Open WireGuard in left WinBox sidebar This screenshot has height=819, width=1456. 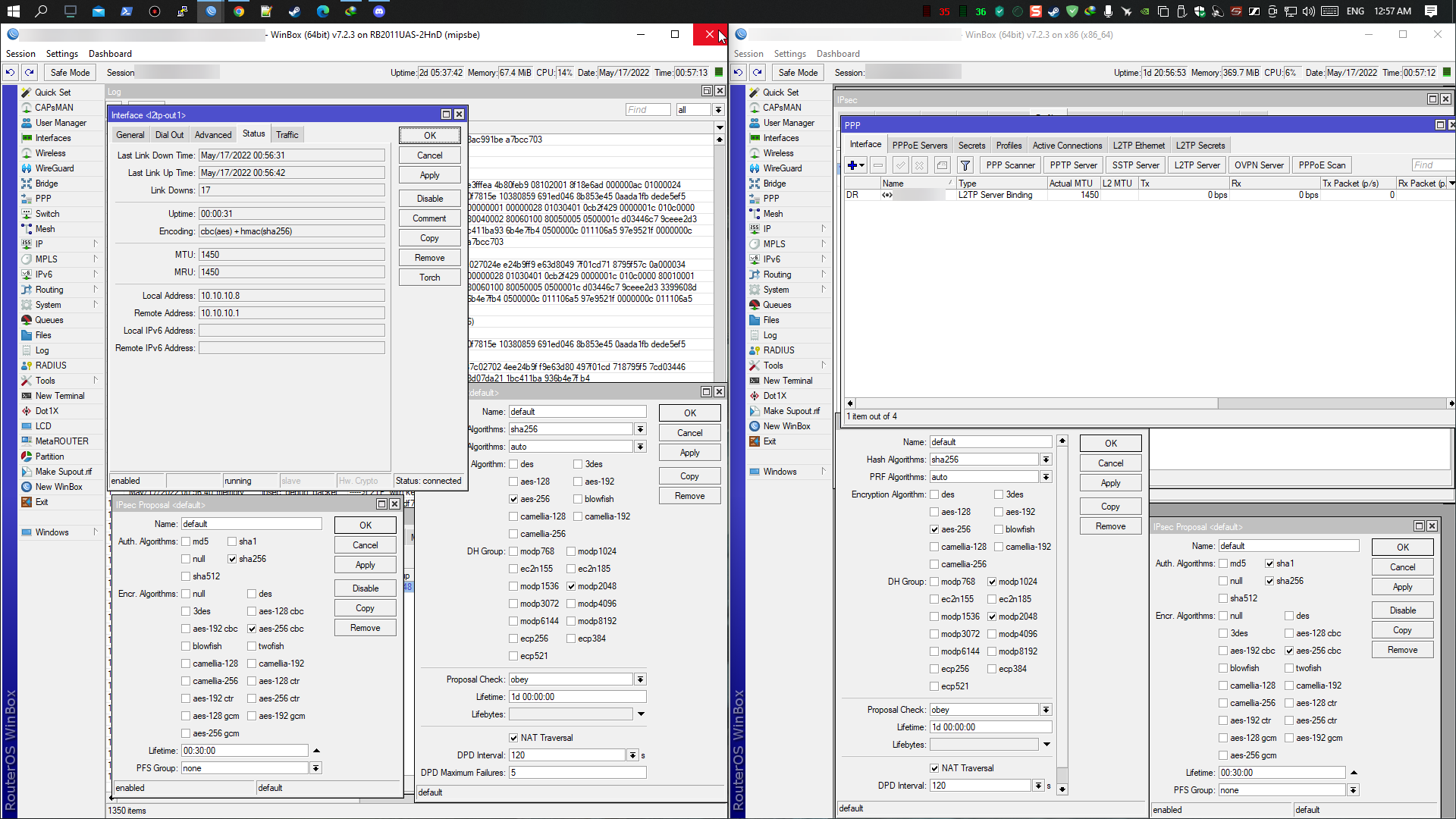click(55, 168)
